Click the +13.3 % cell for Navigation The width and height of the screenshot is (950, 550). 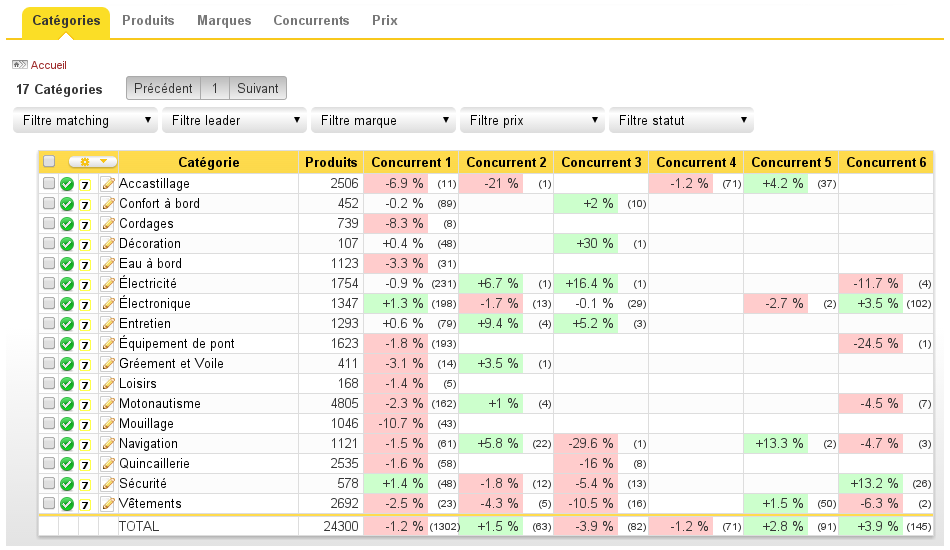tap(776, 443)
